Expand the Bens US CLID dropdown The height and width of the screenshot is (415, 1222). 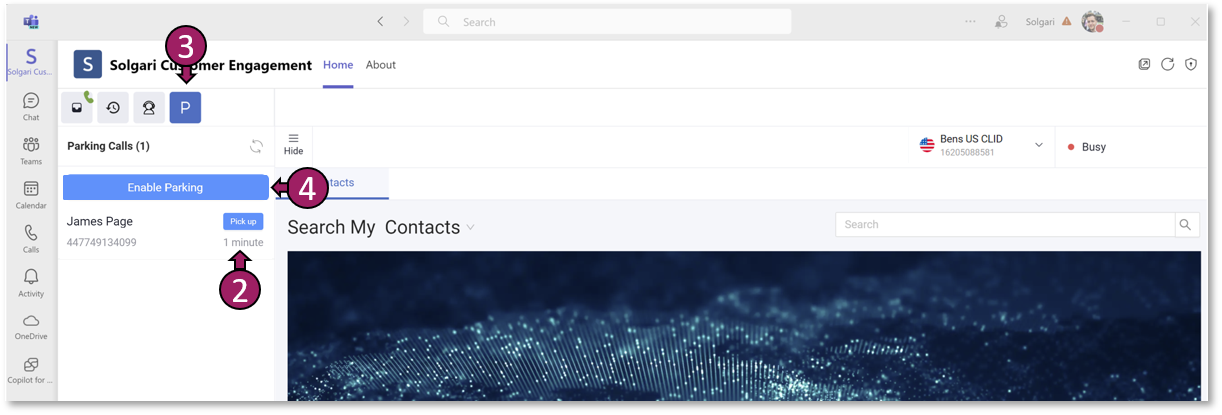[x=1038, y=146]
